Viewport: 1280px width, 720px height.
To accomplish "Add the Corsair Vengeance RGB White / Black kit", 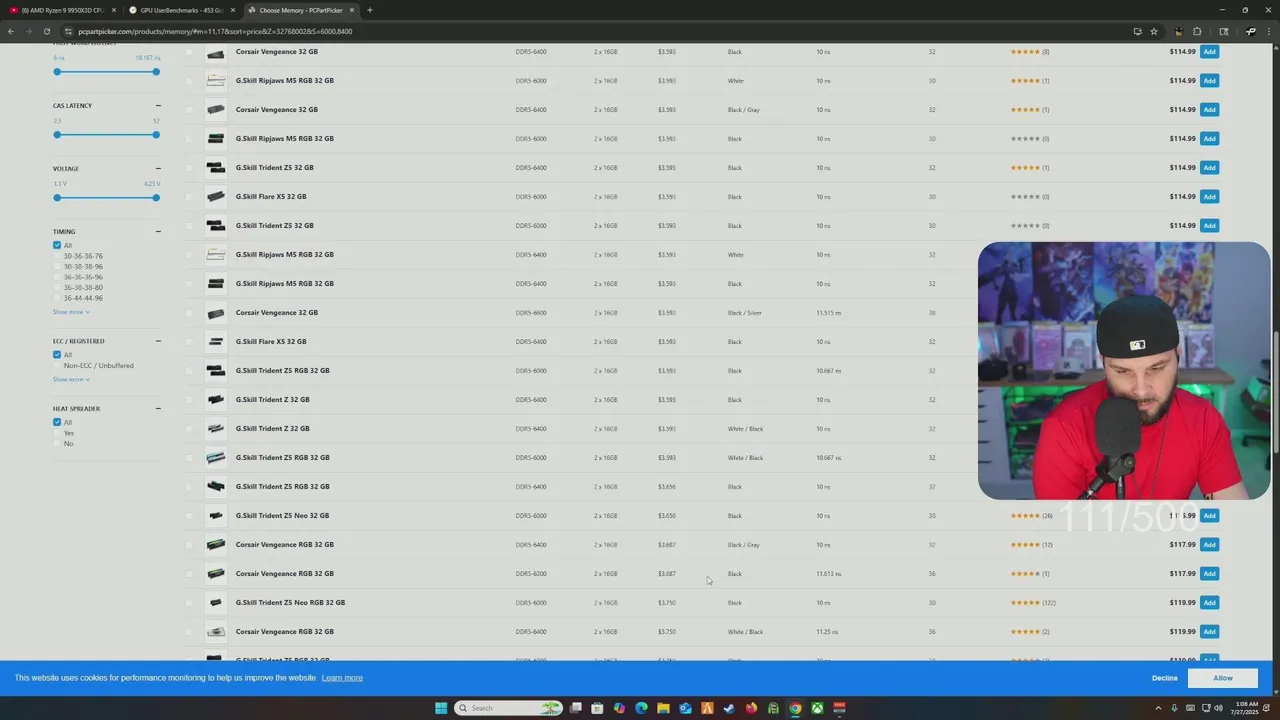I will click(1209, 632).
